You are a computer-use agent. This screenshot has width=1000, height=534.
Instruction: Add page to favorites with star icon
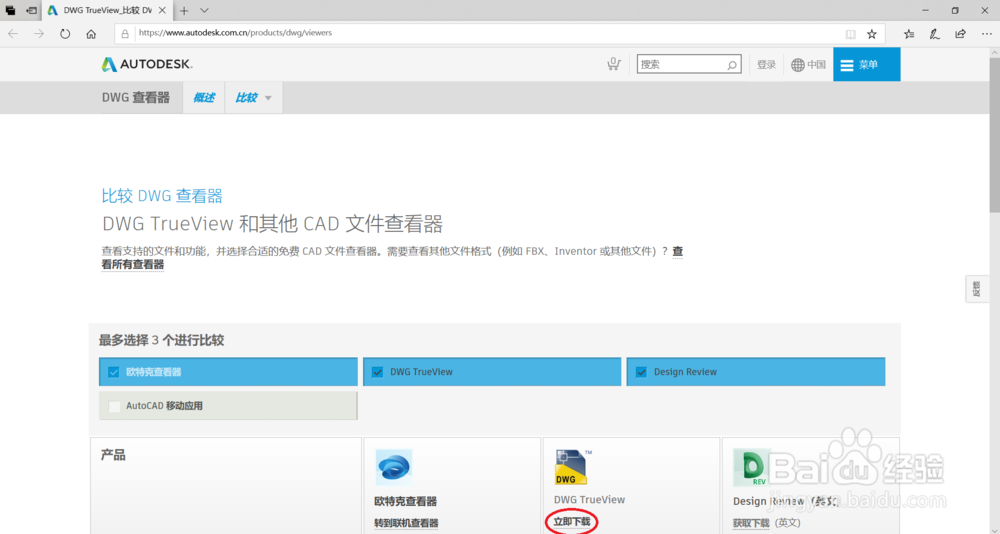click(x=872, y=34)
